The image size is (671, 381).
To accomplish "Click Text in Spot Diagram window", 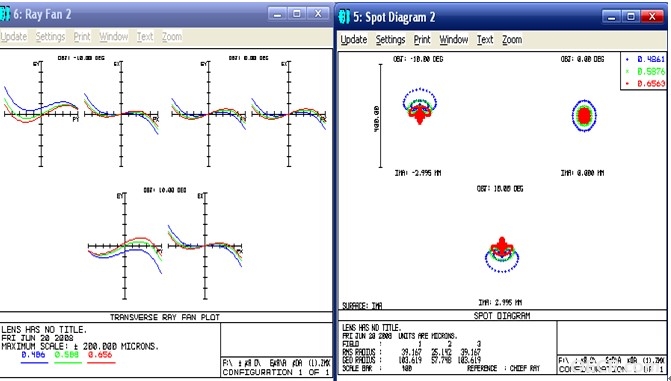I will [x=485, y=39].
